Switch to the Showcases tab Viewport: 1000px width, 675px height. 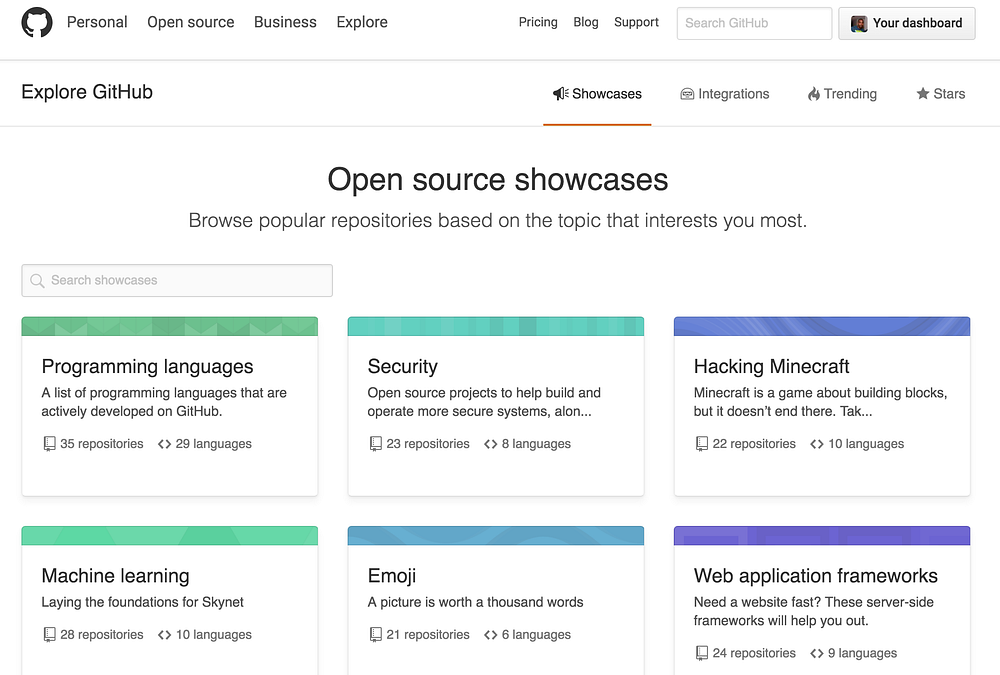coord(597,94)
